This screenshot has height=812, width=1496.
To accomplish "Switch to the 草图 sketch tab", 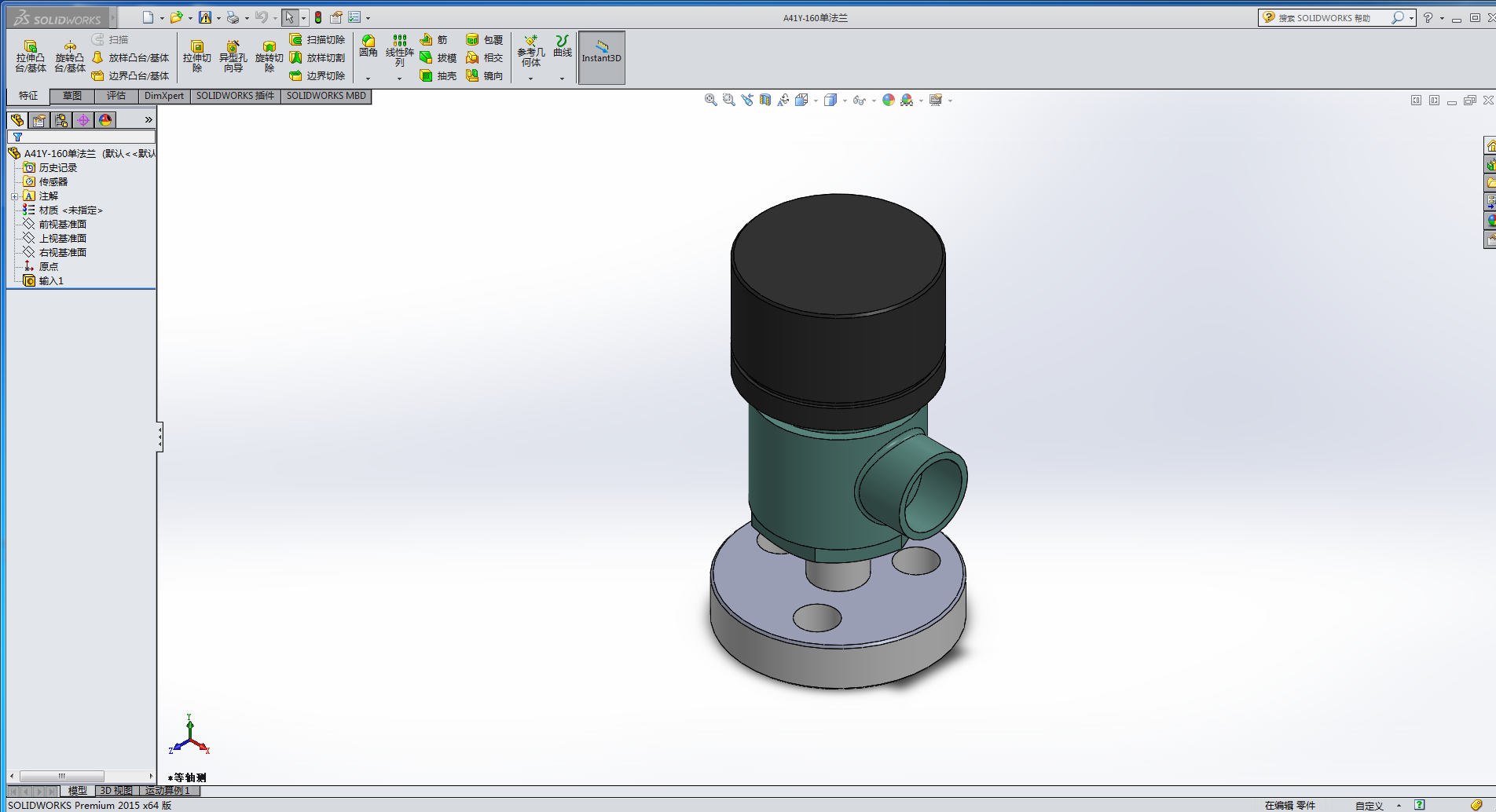I will (72, 96).
